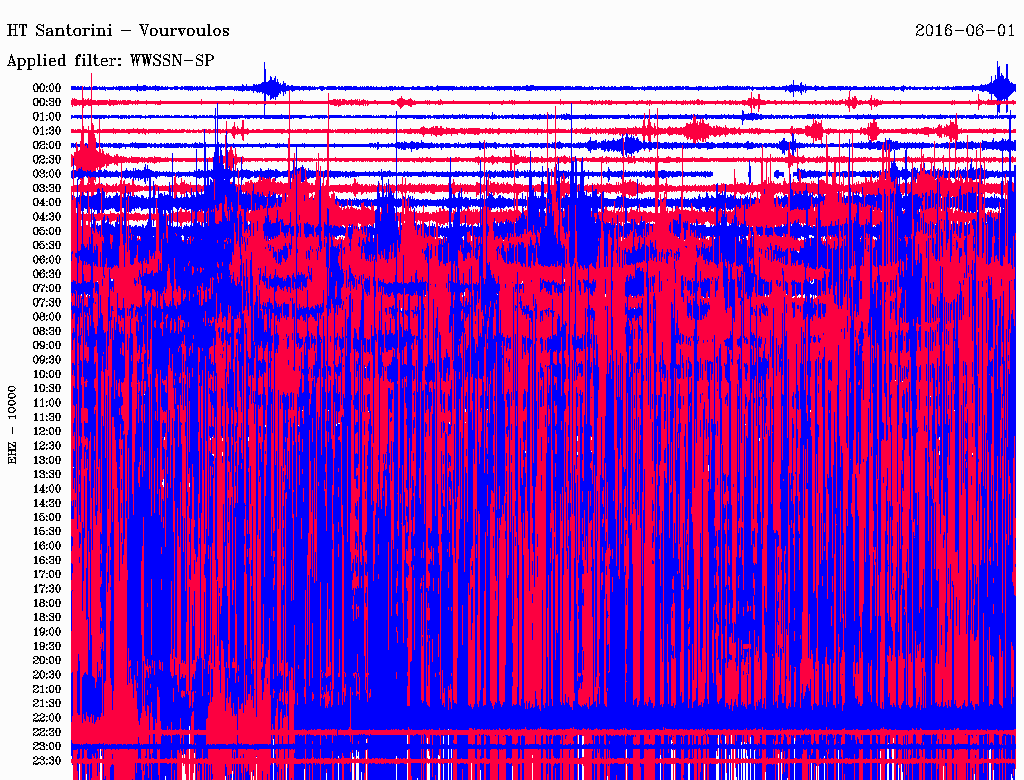Click the 17:30 time label
1024x780 pixels.
click(47, 589)
